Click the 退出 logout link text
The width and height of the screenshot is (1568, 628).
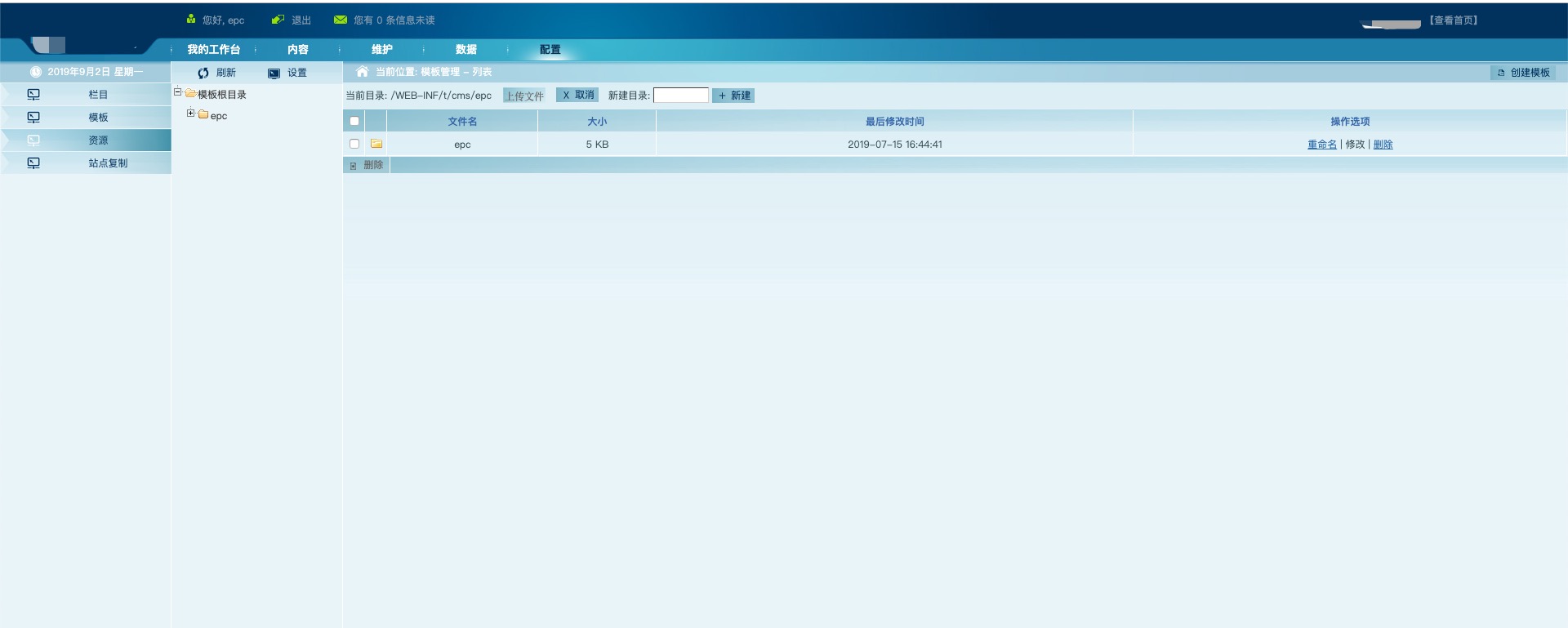[301, 20]
